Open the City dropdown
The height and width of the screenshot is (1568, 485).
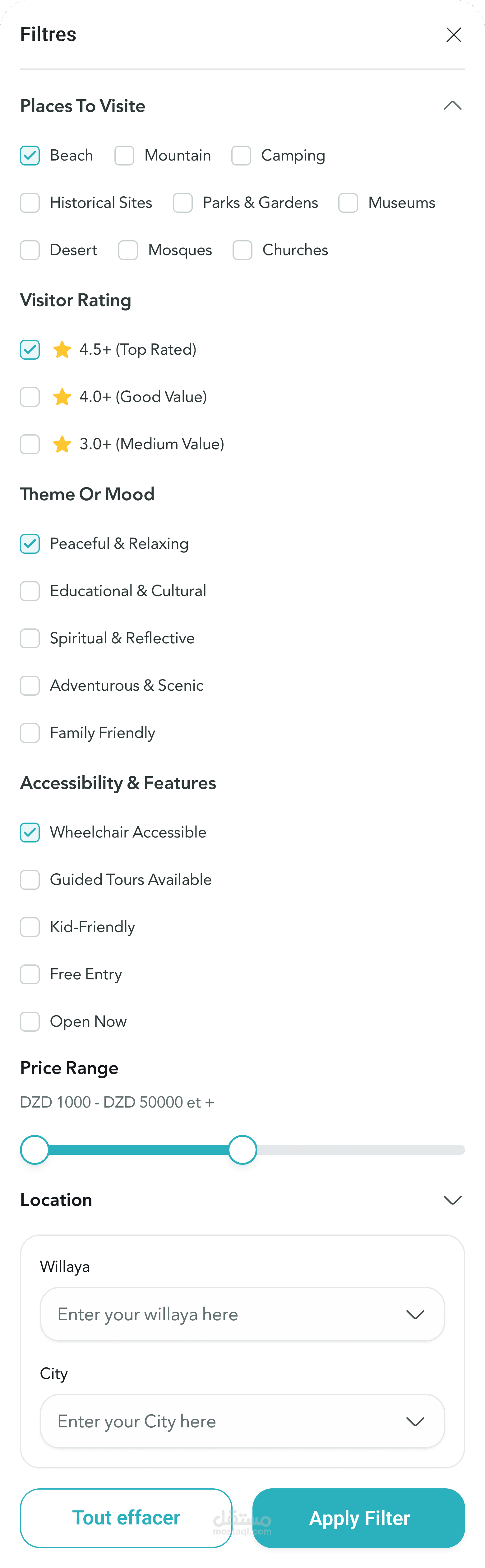tap(242, 1421)
